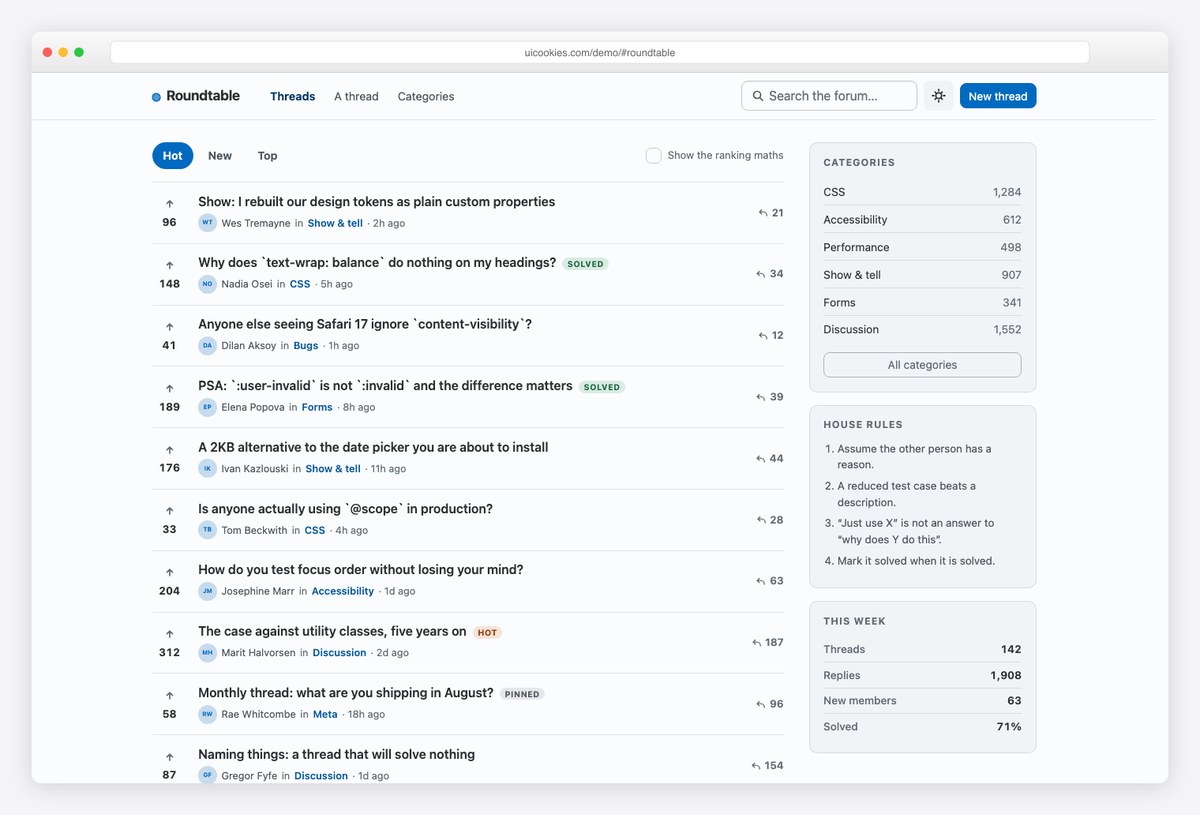Viewport: 1200px width, 815px height.
Task: Upvote the Naming things thread
Action: click(169, 757)
